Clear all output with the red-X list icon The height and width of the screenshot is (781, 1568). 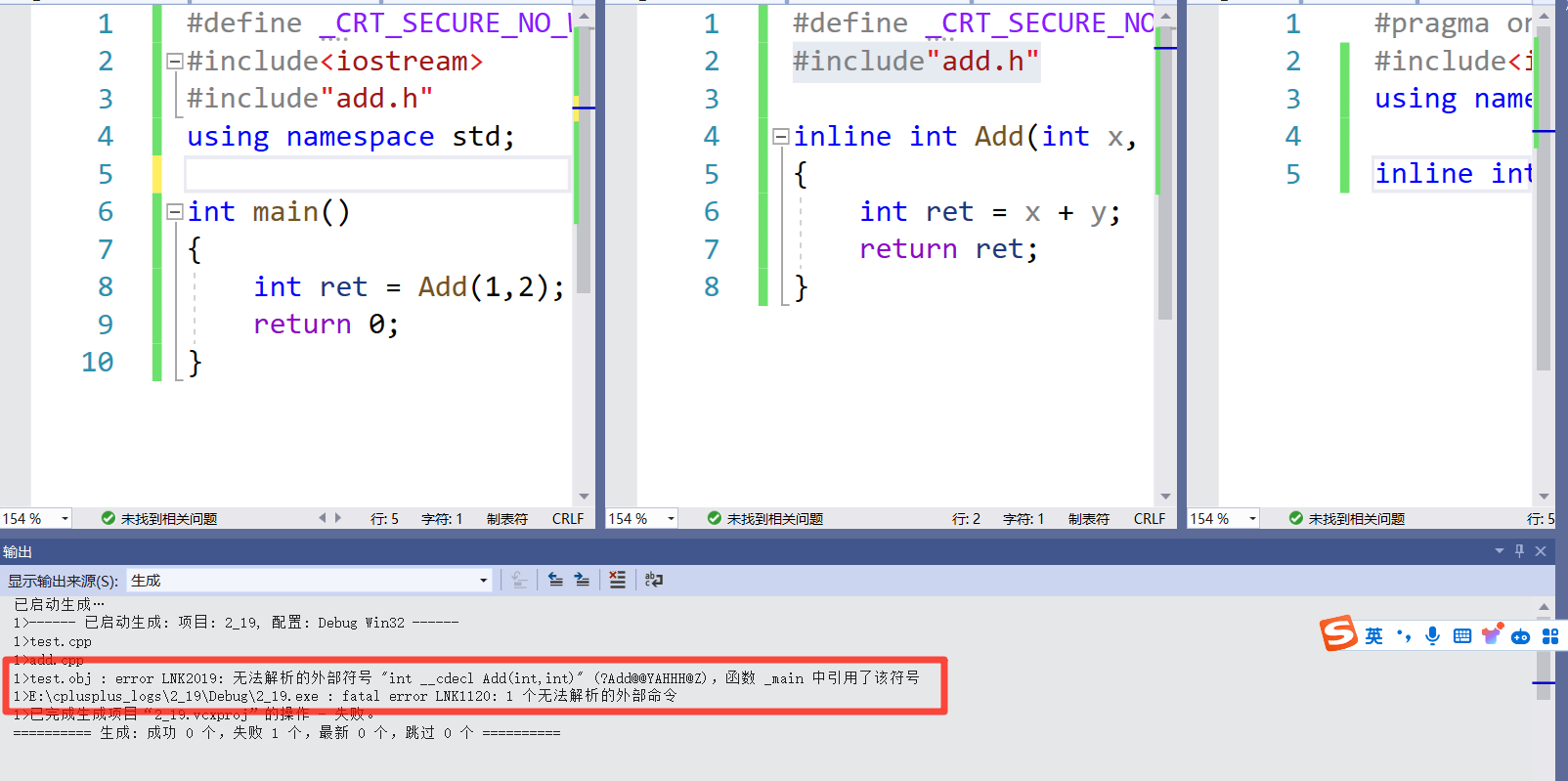617,580
